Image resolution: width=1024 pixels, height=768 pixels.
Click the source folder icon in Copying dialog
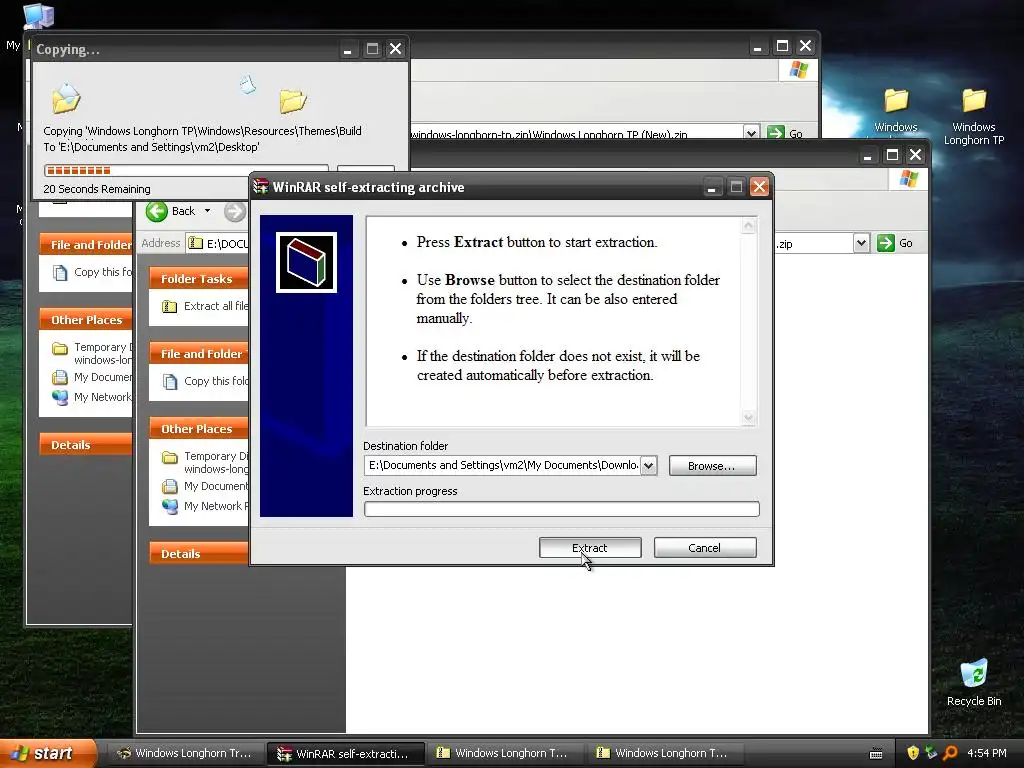coord(66,99)
